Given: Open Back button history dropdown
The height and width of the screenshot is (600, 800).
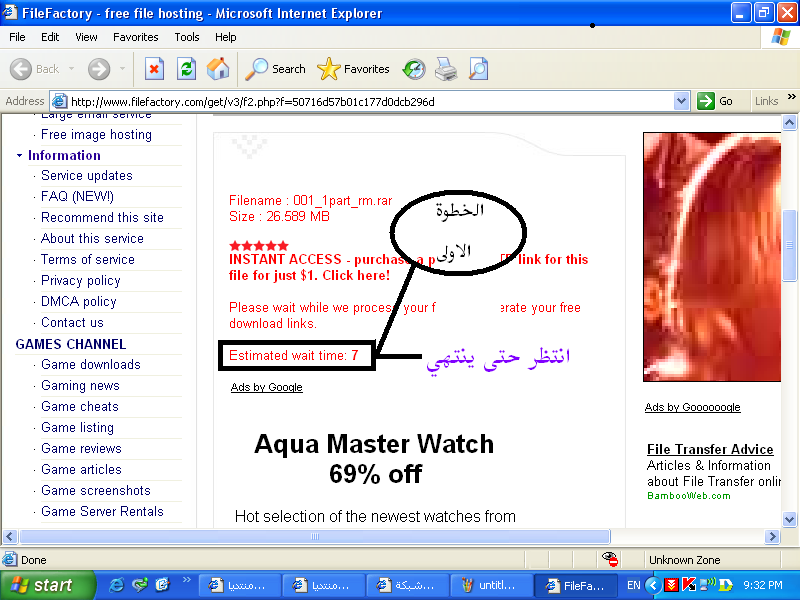Looking at the screenshot, I should tap(71, 68).
